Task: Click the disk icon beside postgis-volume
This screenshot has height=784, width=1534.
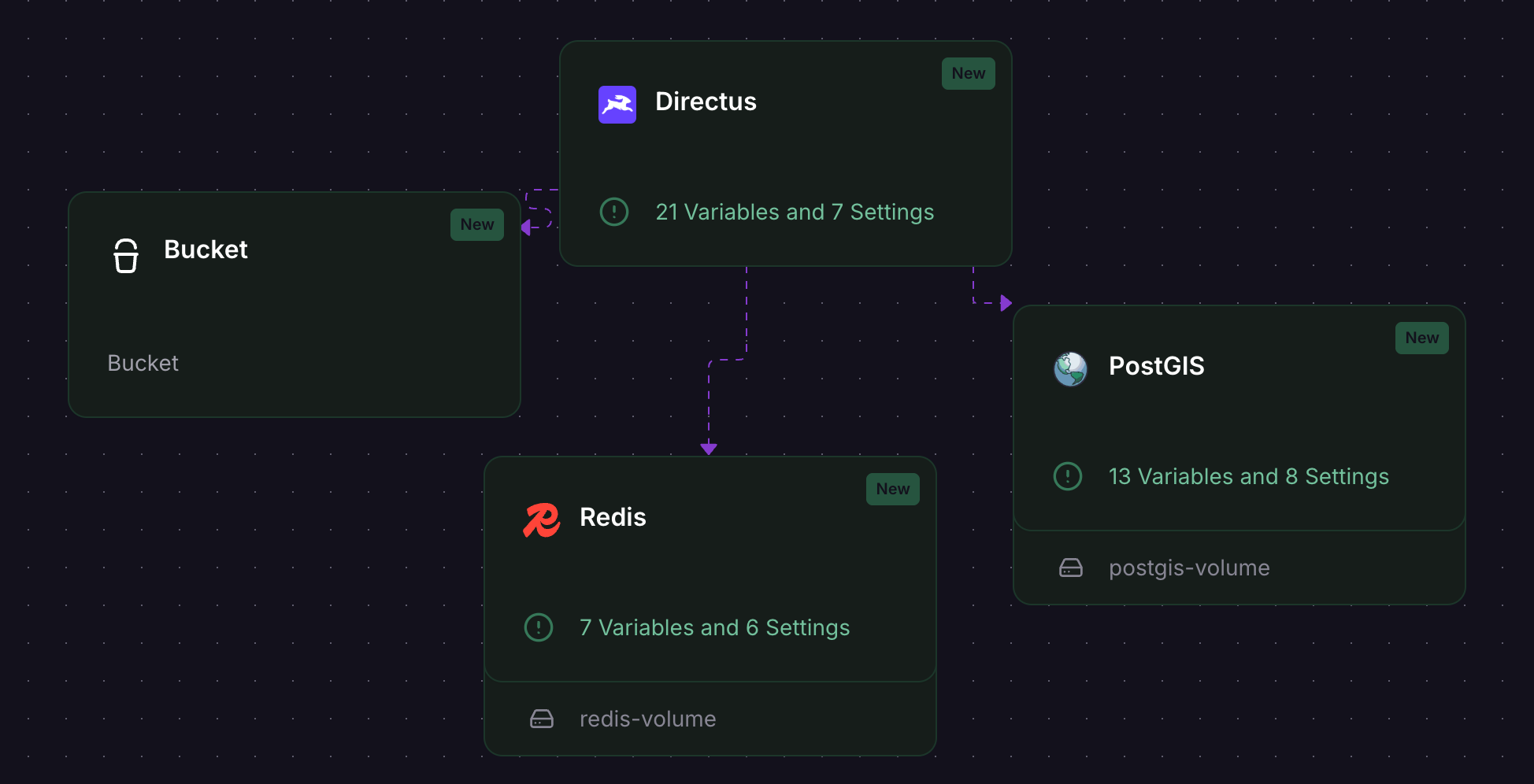Action: pyautogui.click(x=1071, y=568)
